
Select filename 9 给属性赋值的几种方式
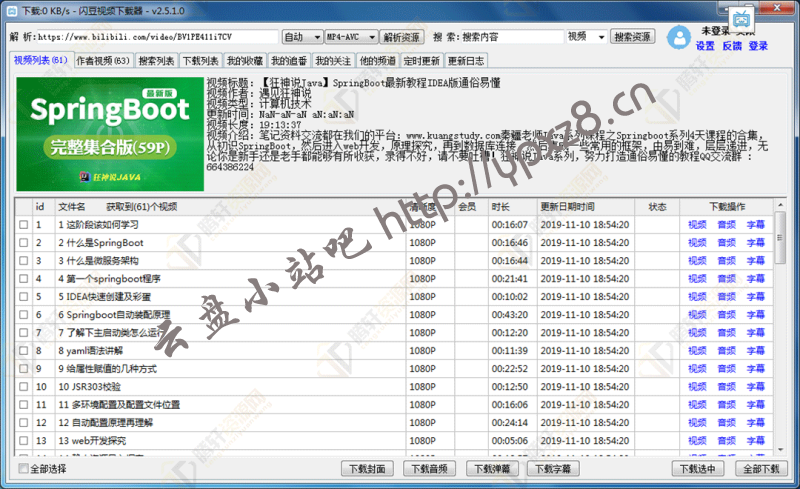108,369
